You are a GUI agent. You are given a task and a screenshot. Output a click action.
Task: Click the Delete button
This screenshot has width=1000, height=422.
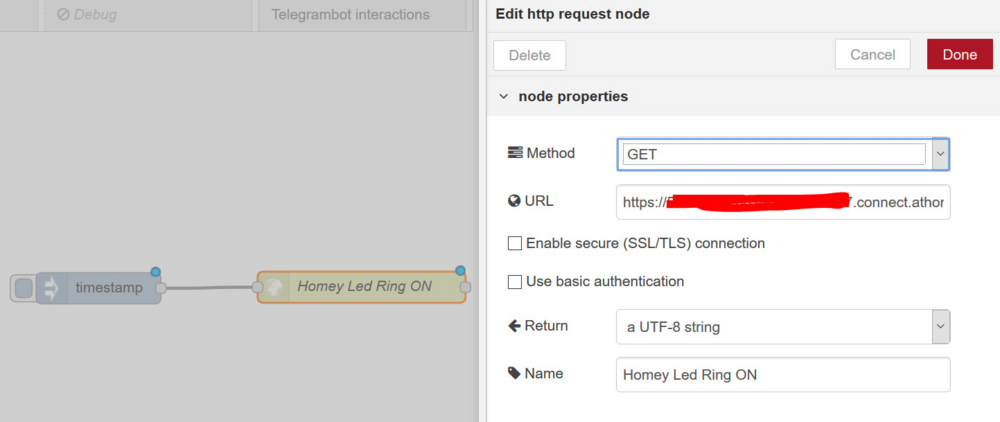[x=529, y=55]
